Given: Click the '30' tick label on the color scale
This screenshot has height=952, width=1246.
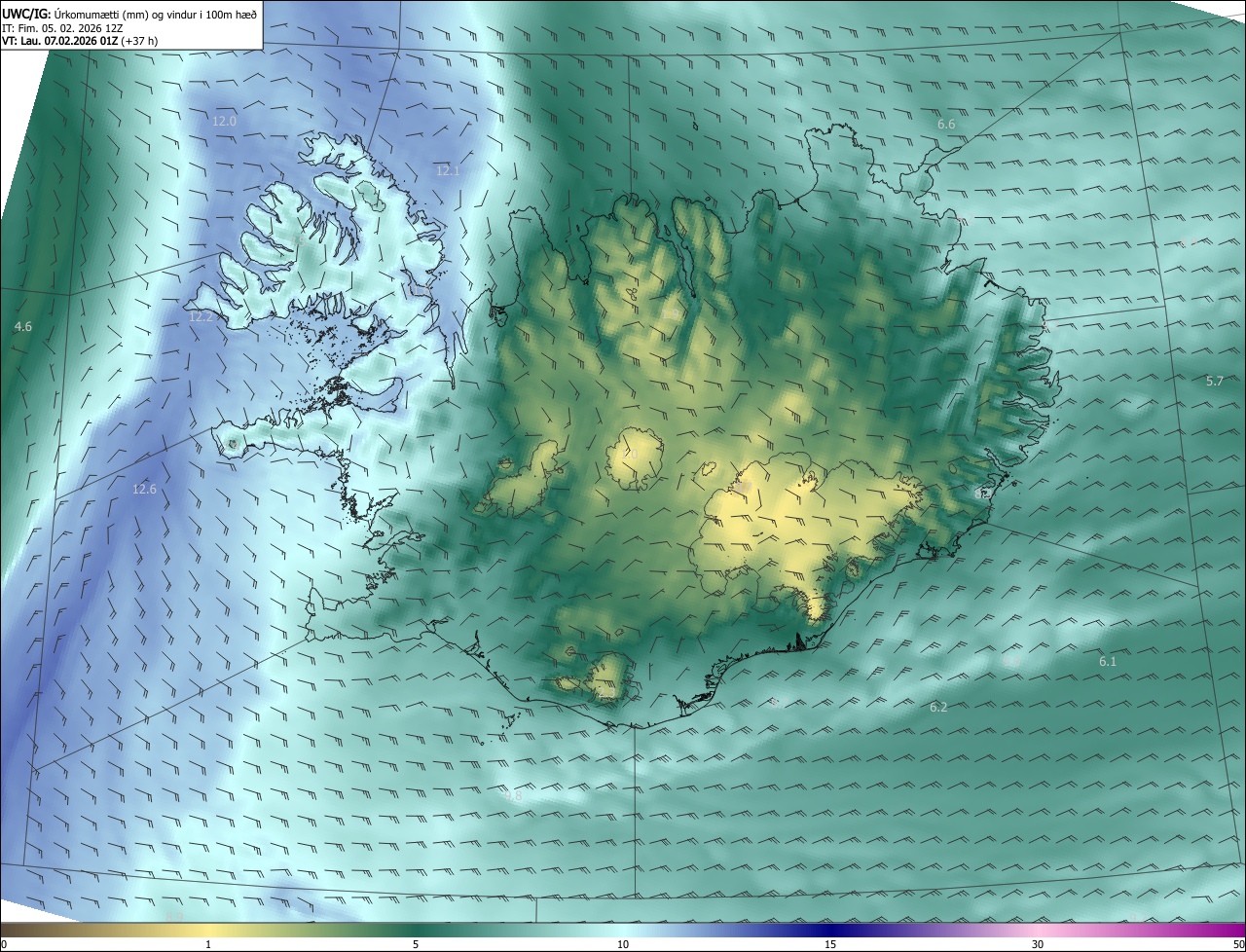Looking at the screenshot, I should click(x=1038, y=945).
